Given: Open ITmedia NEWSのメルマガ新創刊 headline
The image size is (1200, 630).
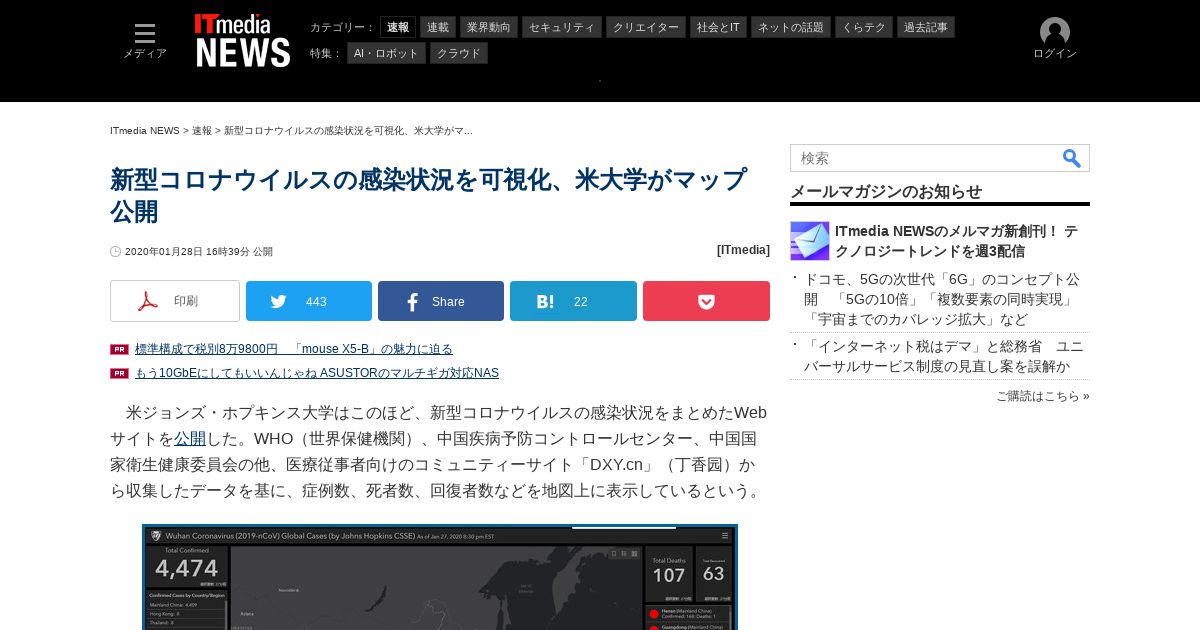Looking at the screenshot, I should coord(956,241).
